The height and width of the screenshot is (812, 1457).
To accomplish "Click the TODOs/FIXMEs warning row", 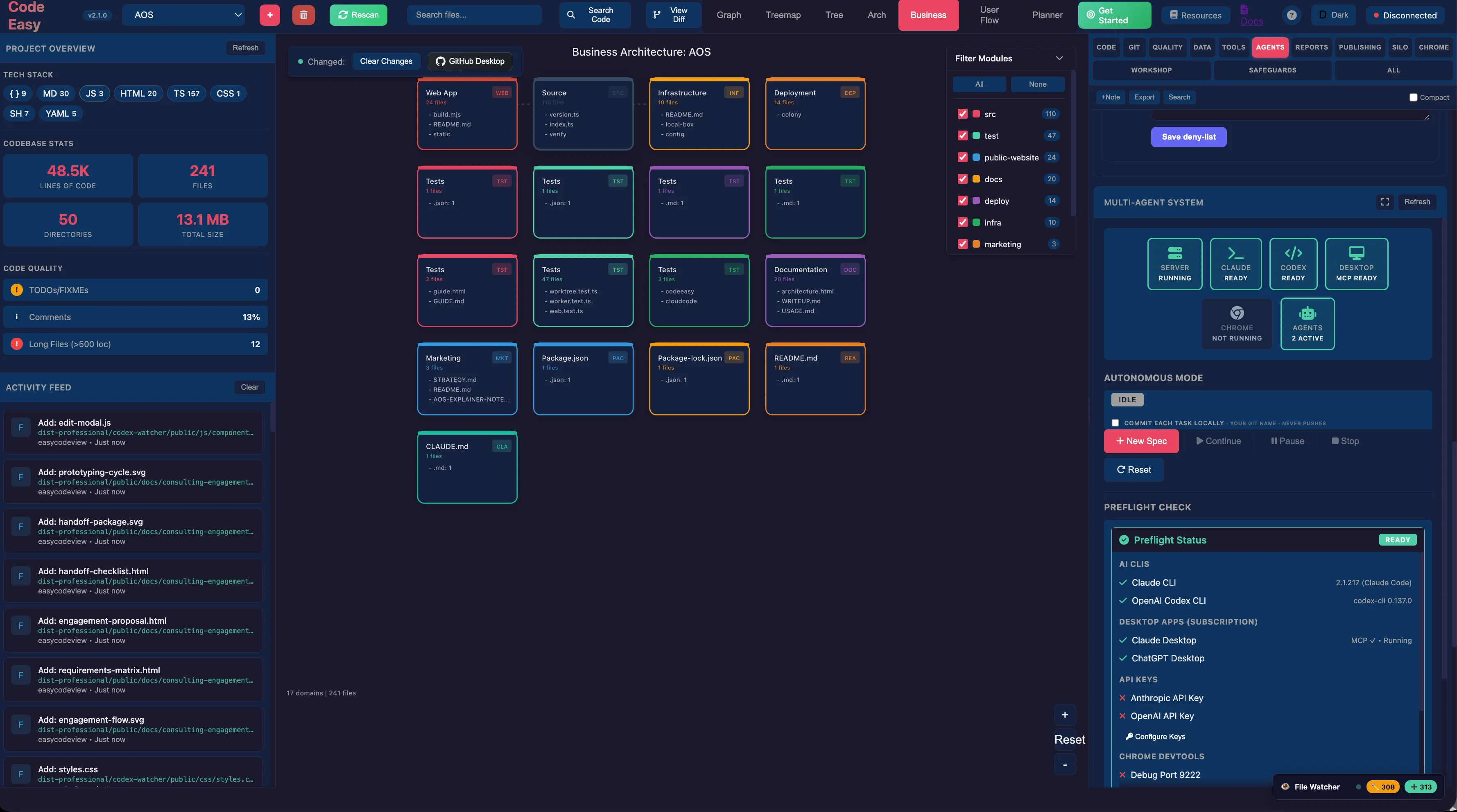I will [x=135, y=290].
